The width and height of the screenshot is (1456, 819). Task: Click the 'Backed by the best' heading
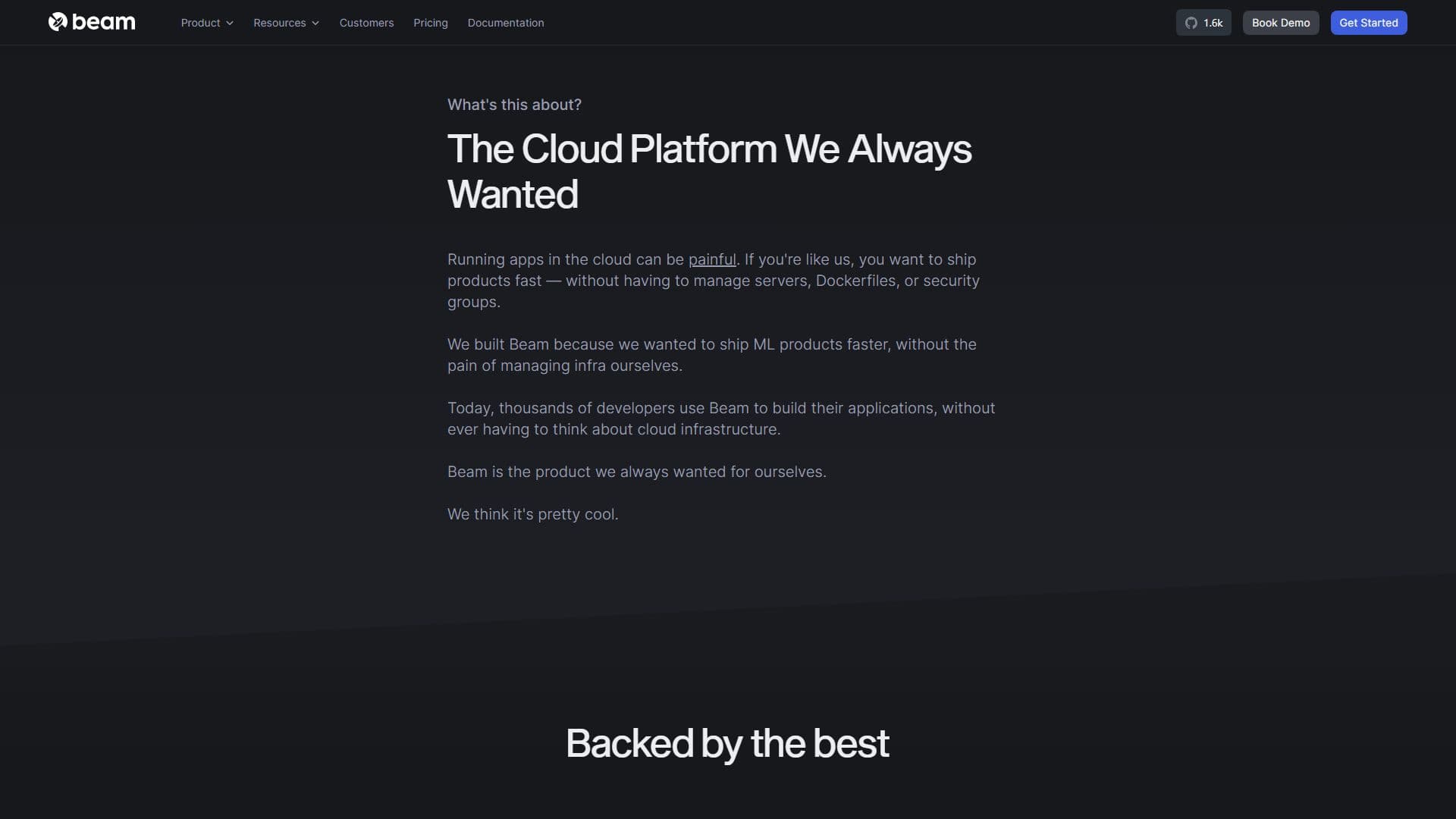(727, 743)
